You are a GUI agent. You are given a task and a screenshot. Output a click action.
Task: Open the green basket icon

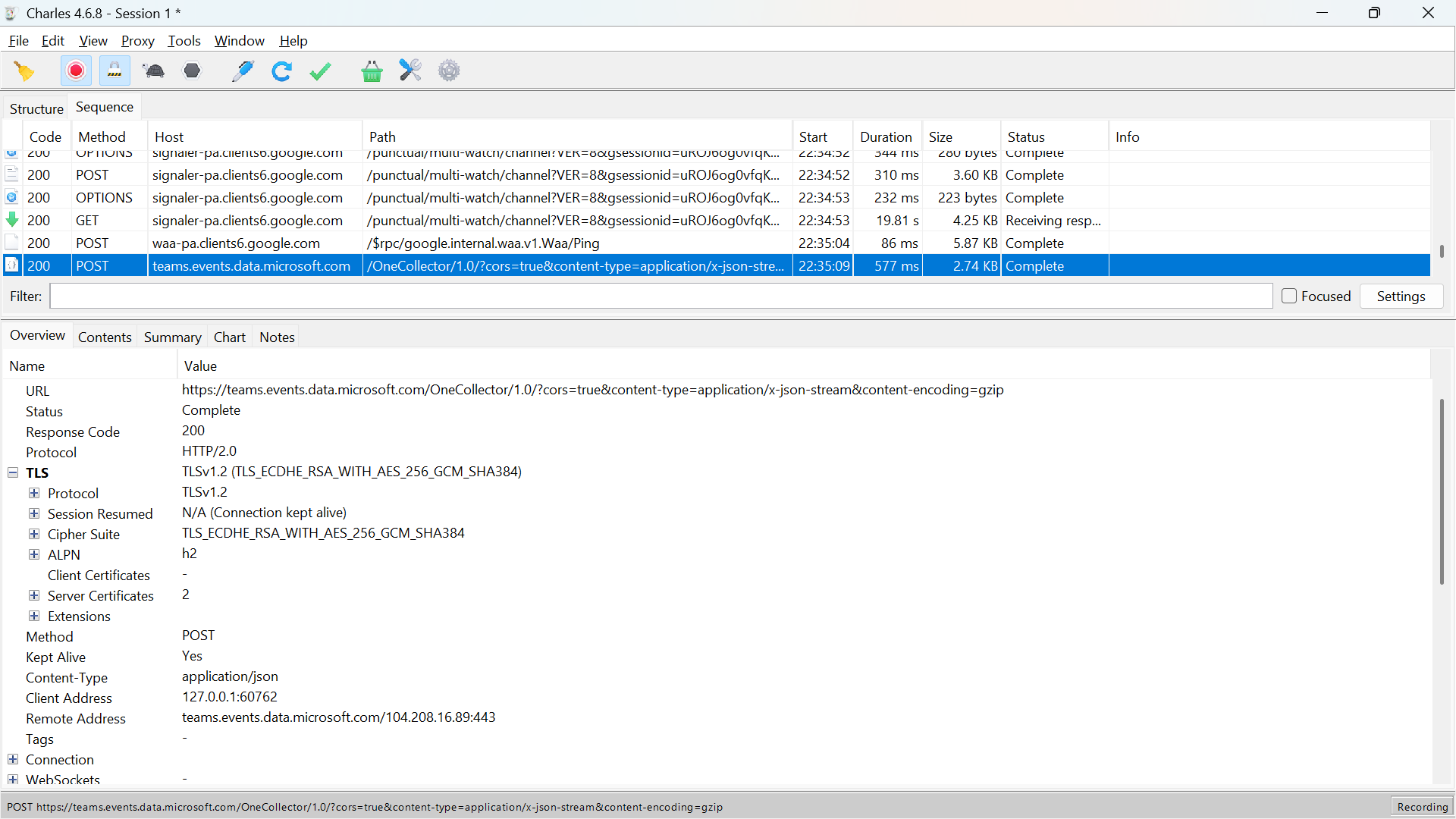(372, 71)
